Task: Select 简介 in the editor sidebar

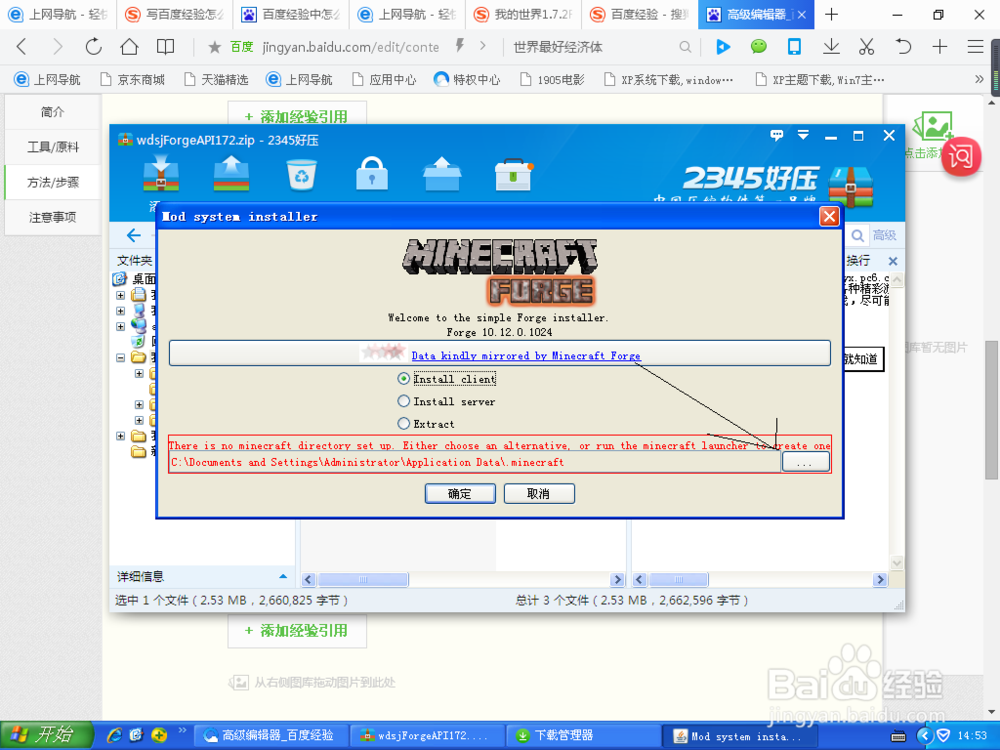Action: [52, 112]
